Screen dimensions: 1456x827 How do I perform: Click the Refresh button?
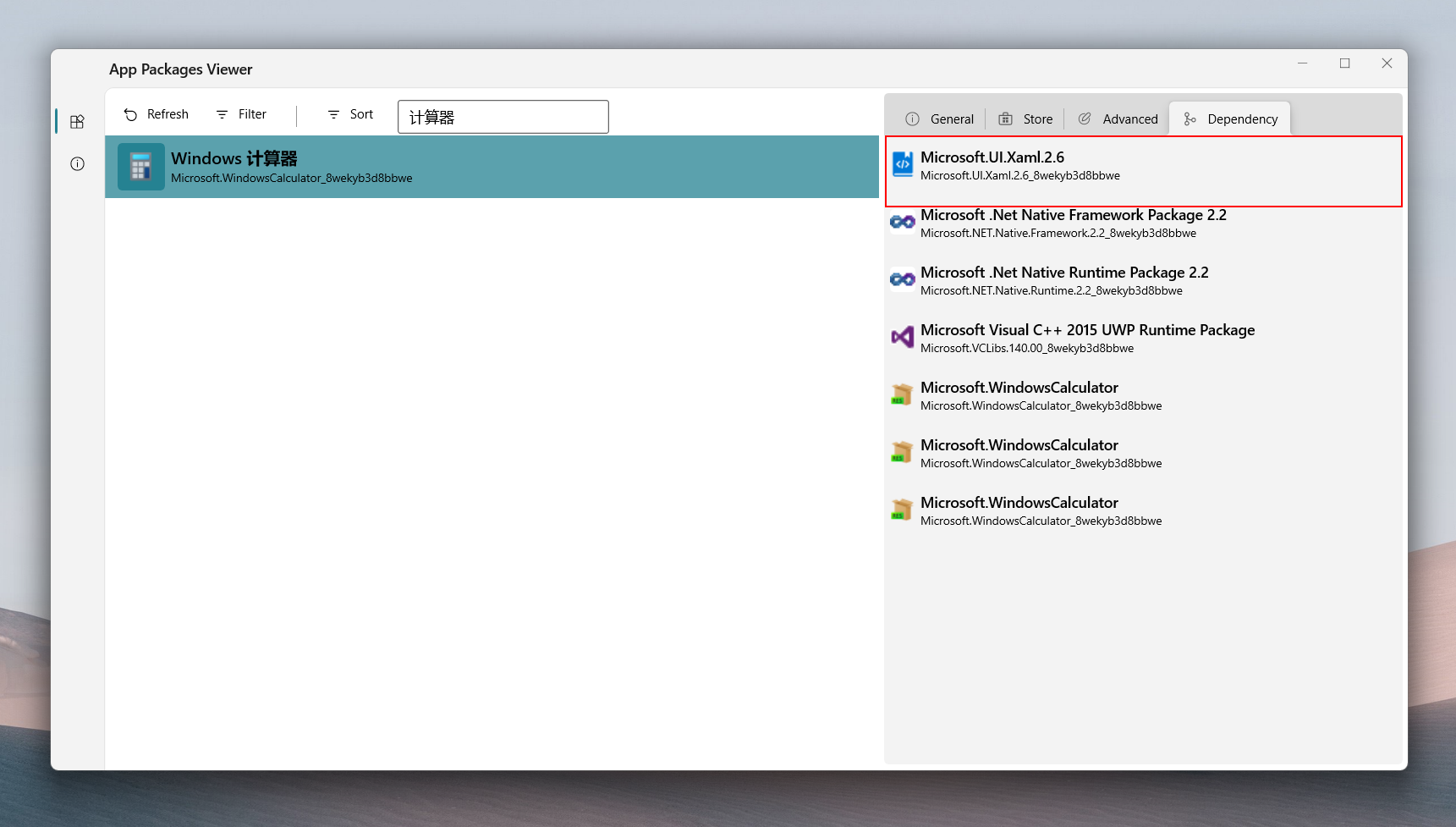coord(157,114)
